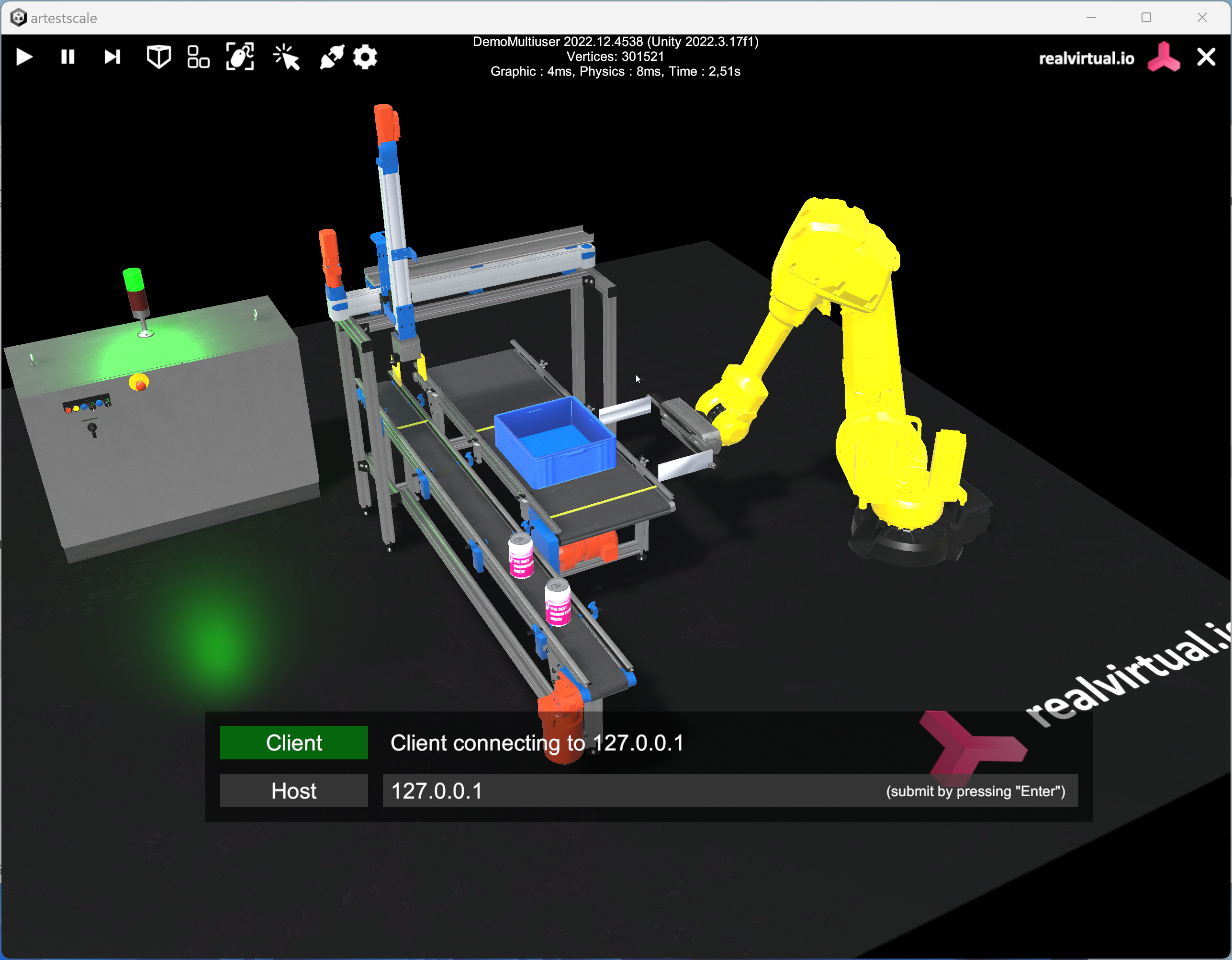
Task: Open the settings gear in toolbar
Action: 366,57
